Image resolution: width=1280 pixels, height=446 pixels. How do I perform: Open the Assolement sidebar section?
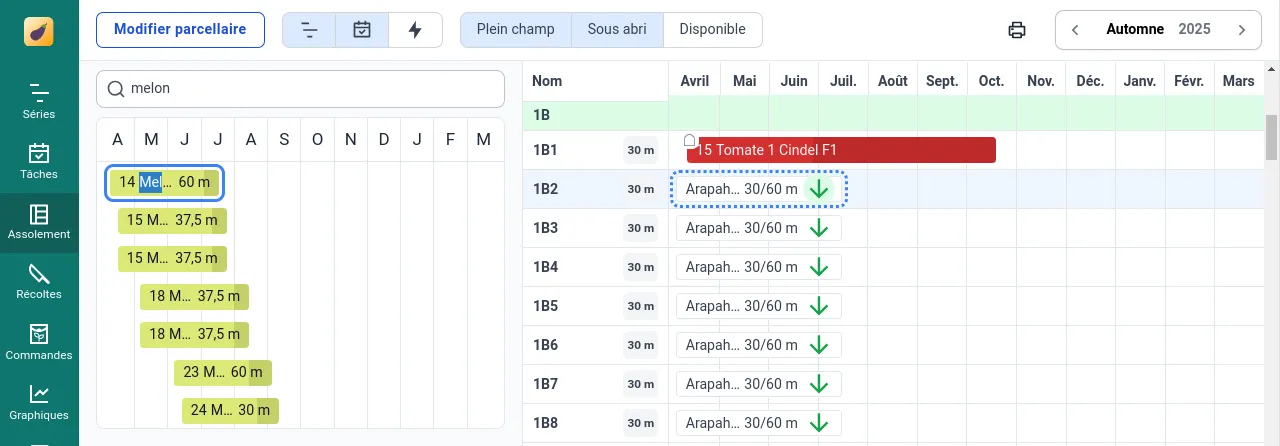39,222
